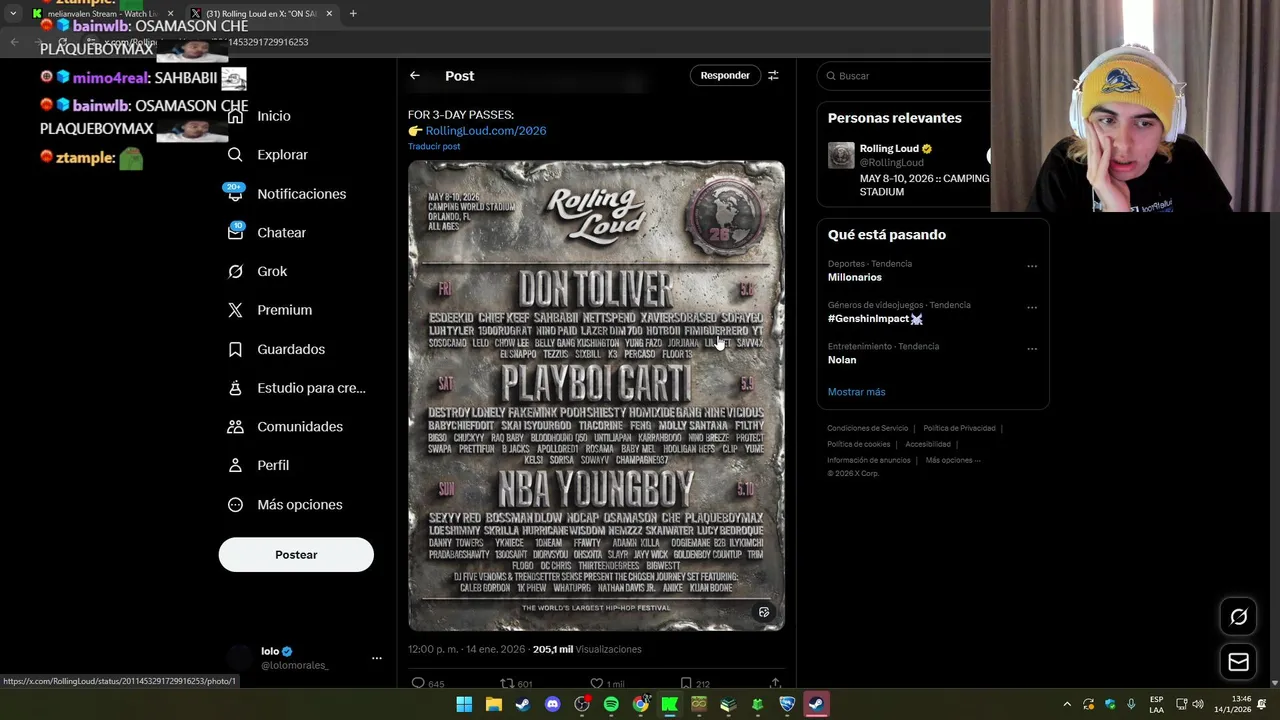Click the volume speaker tray icon
Viewport: 1280px width, 720px height.
(x=1198, y=705)
